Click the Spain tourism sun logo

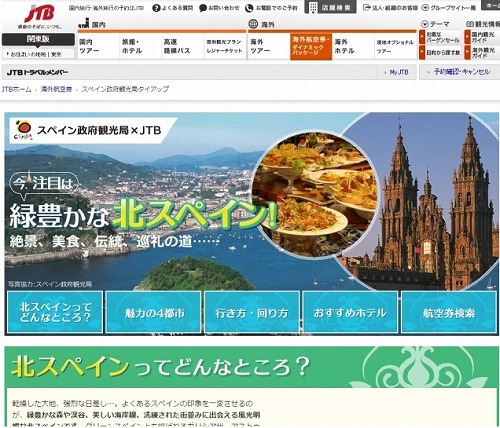click(x=23, y=130)
